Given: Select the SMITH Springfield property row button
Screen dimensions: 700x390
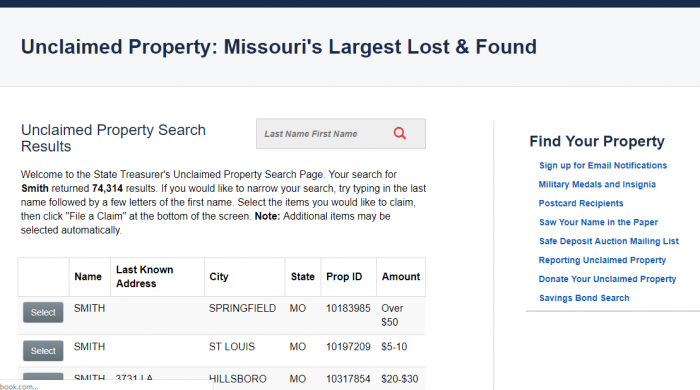Looking at the screenshot, I should pyautogui.click(x=43, y=312).
